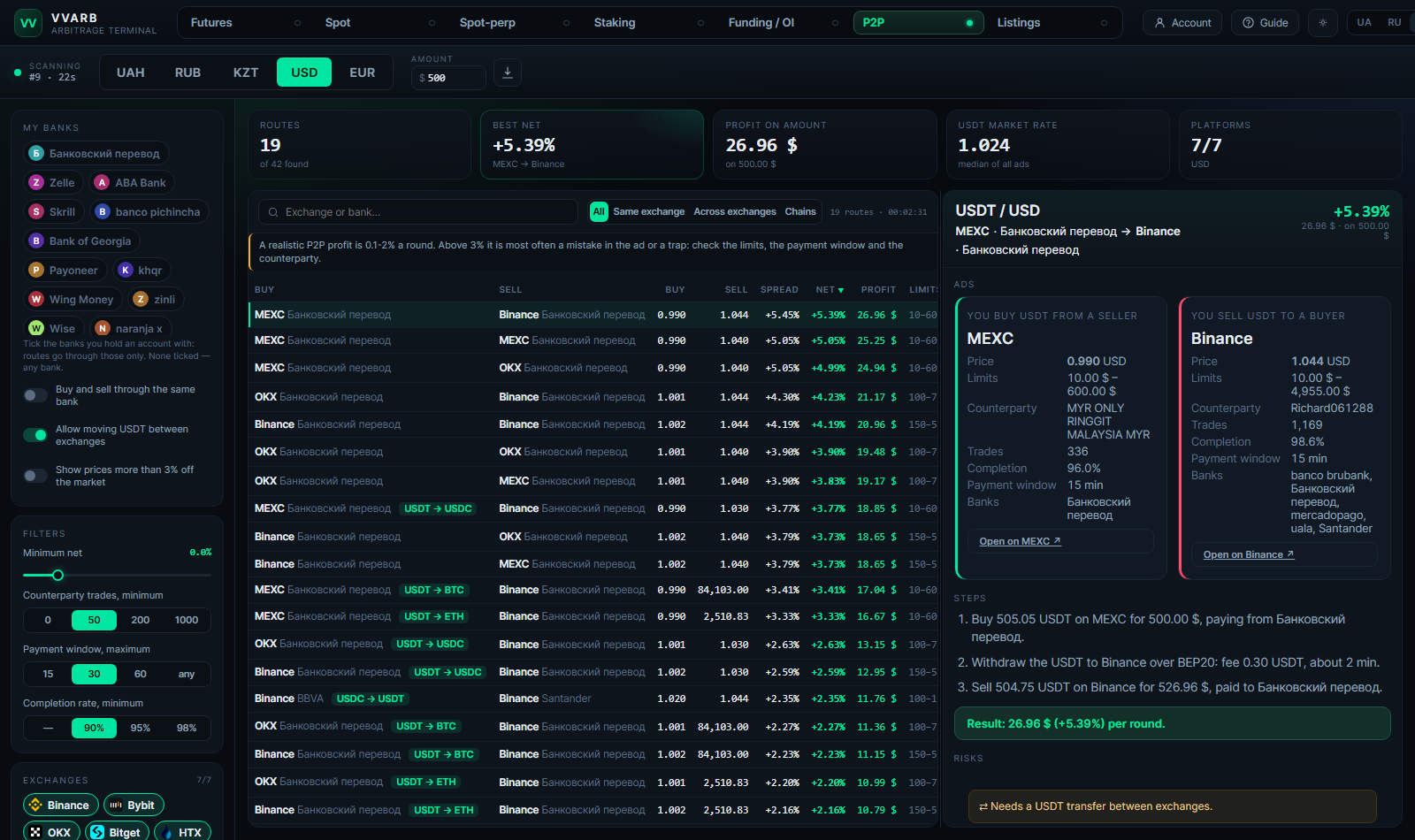Click the Amount input showing 500
This screenshot has width=1415, height=840.
pos(448,78)
